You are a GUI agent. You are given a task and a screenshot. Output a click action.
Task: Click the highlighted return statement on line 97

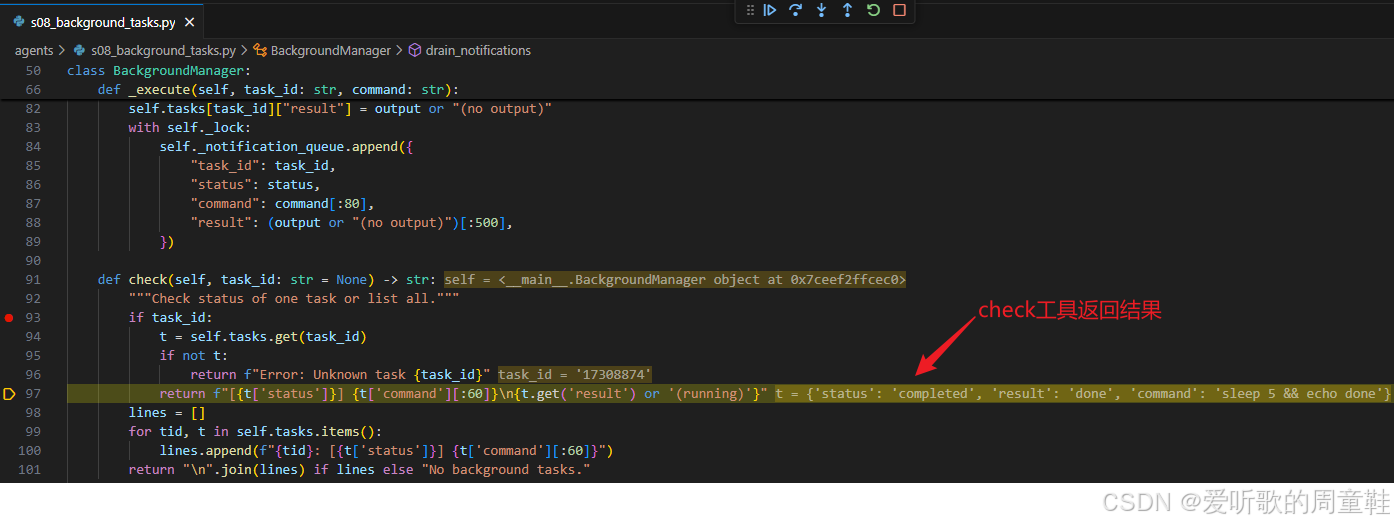point(463,394)
